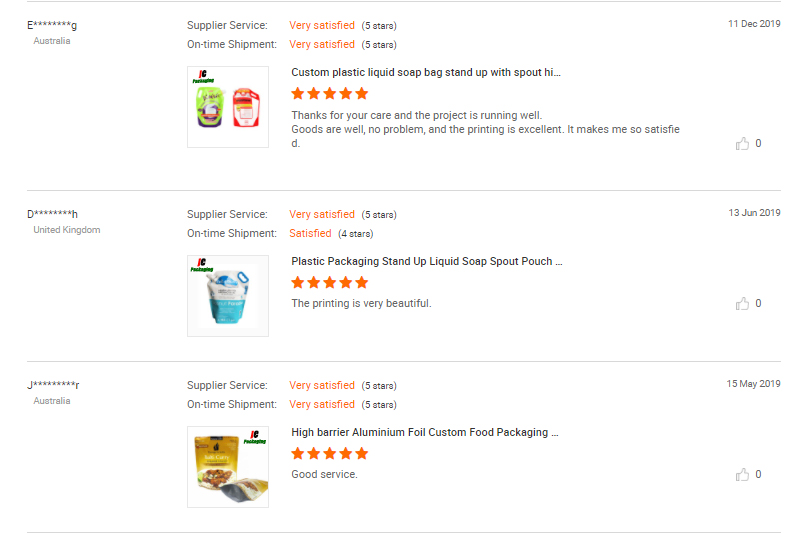Open "Plastic Packaging Stand Up Liquid Soap" link
The image size is (805, 533).
pyautogui.click(x=427, y=261)
